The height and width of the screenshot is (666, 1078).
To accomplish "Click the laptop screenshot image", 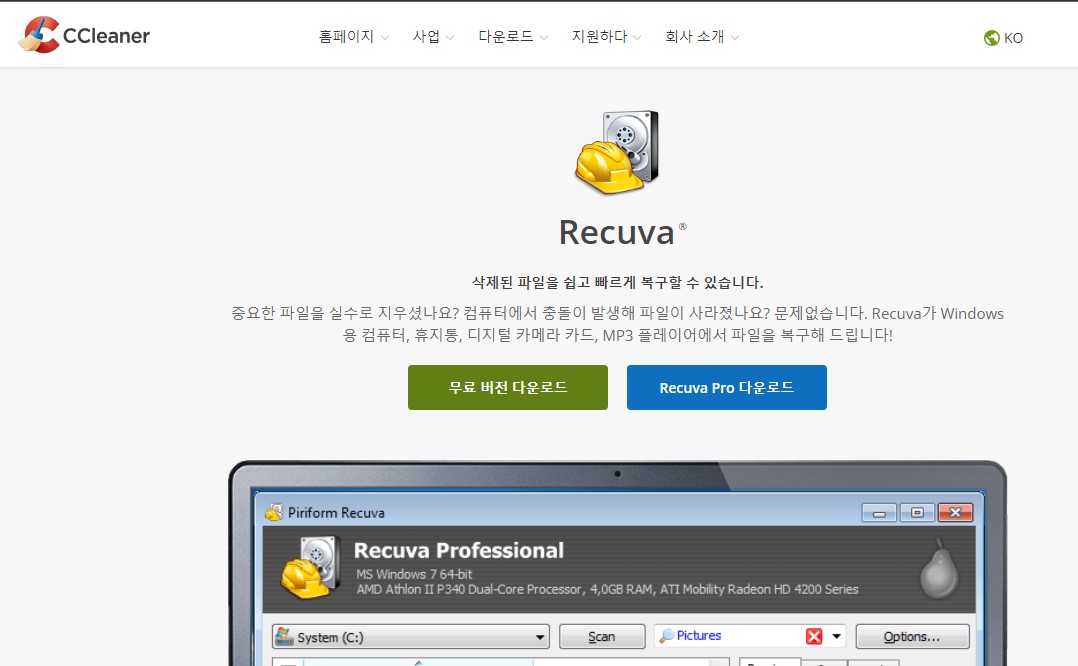I will click(x=617, y=564).
